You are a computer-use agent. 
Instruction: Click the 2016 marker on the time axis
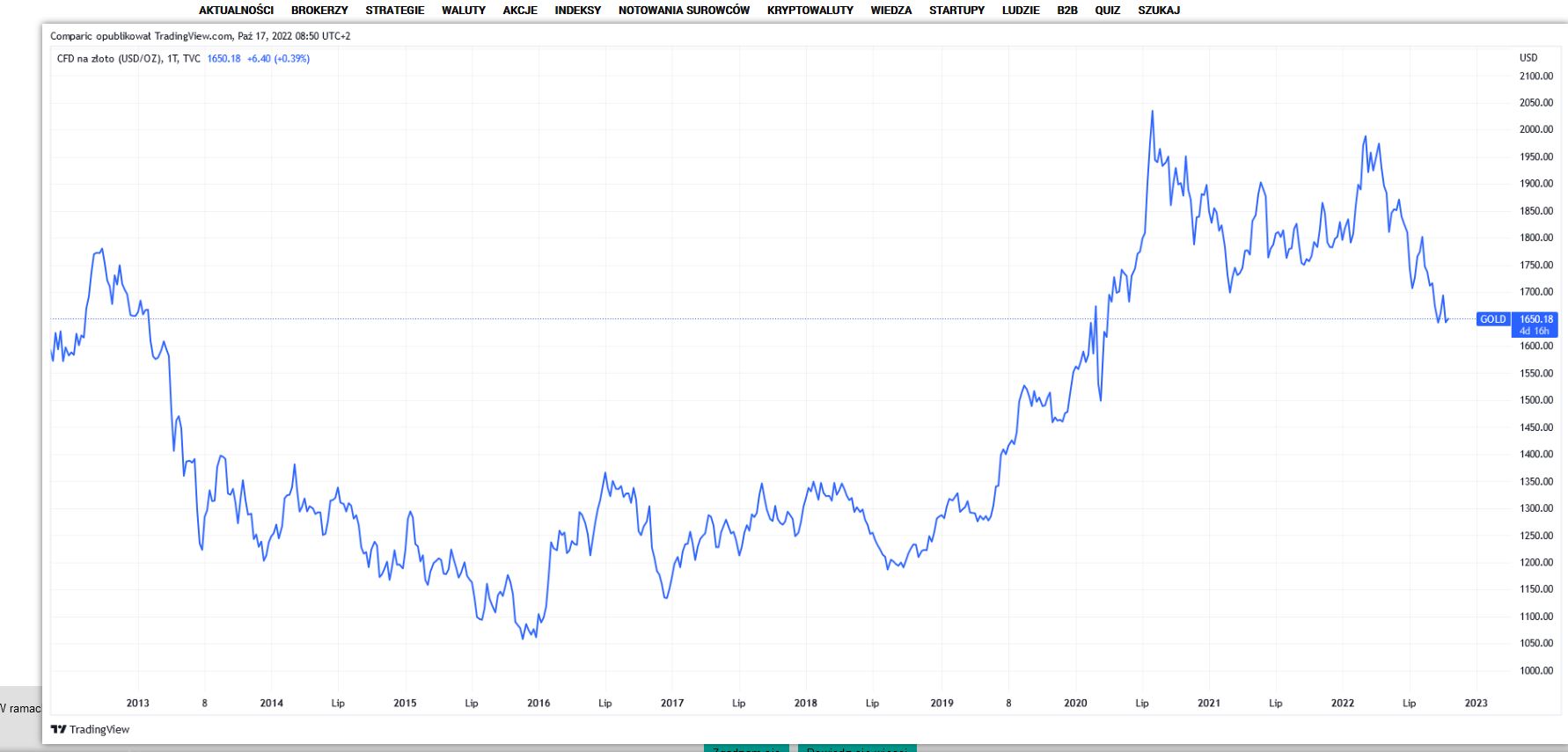tap(539, 703)
